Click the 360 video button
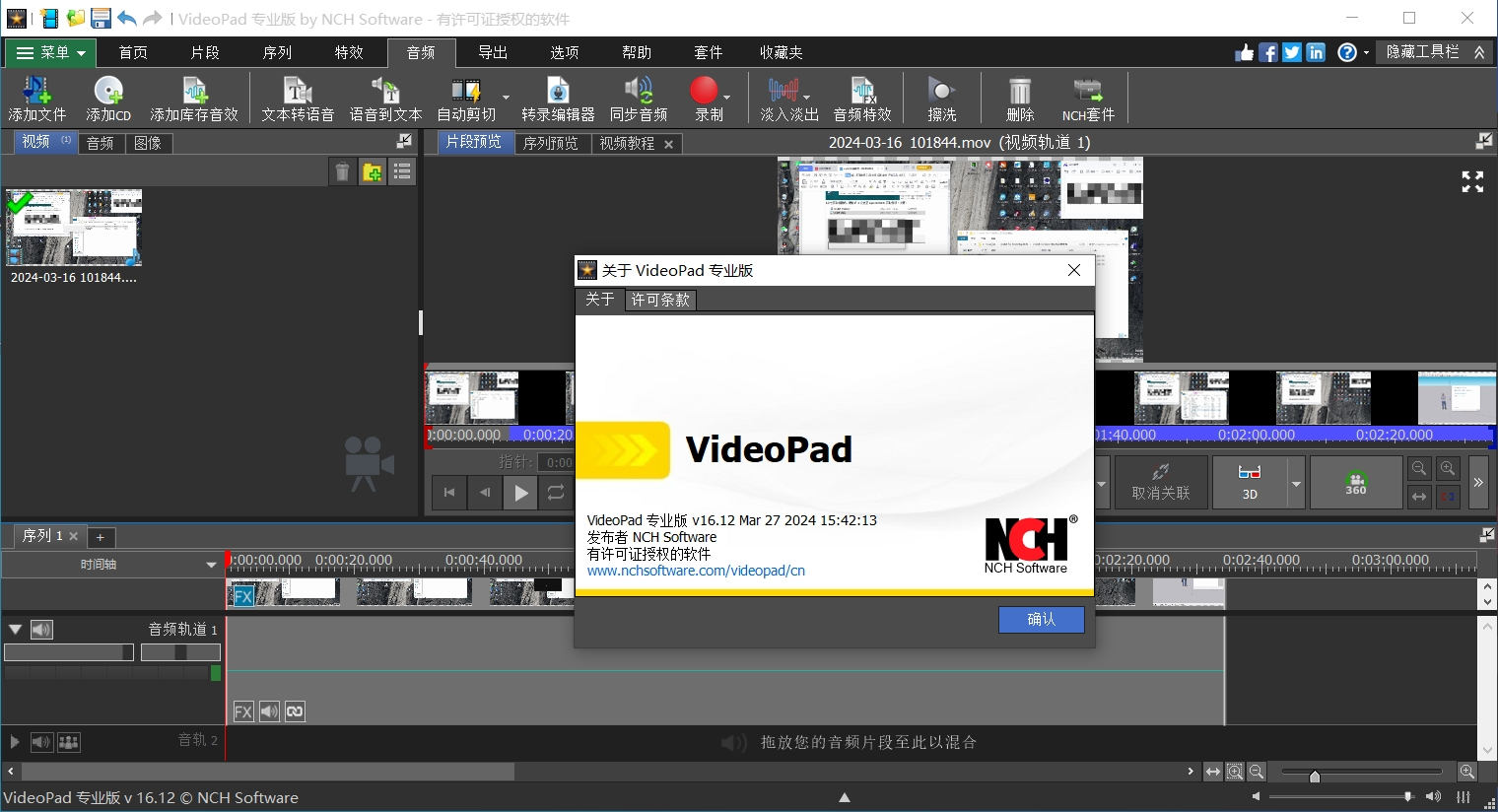The image size is (1498, 812). (1356, 482)
